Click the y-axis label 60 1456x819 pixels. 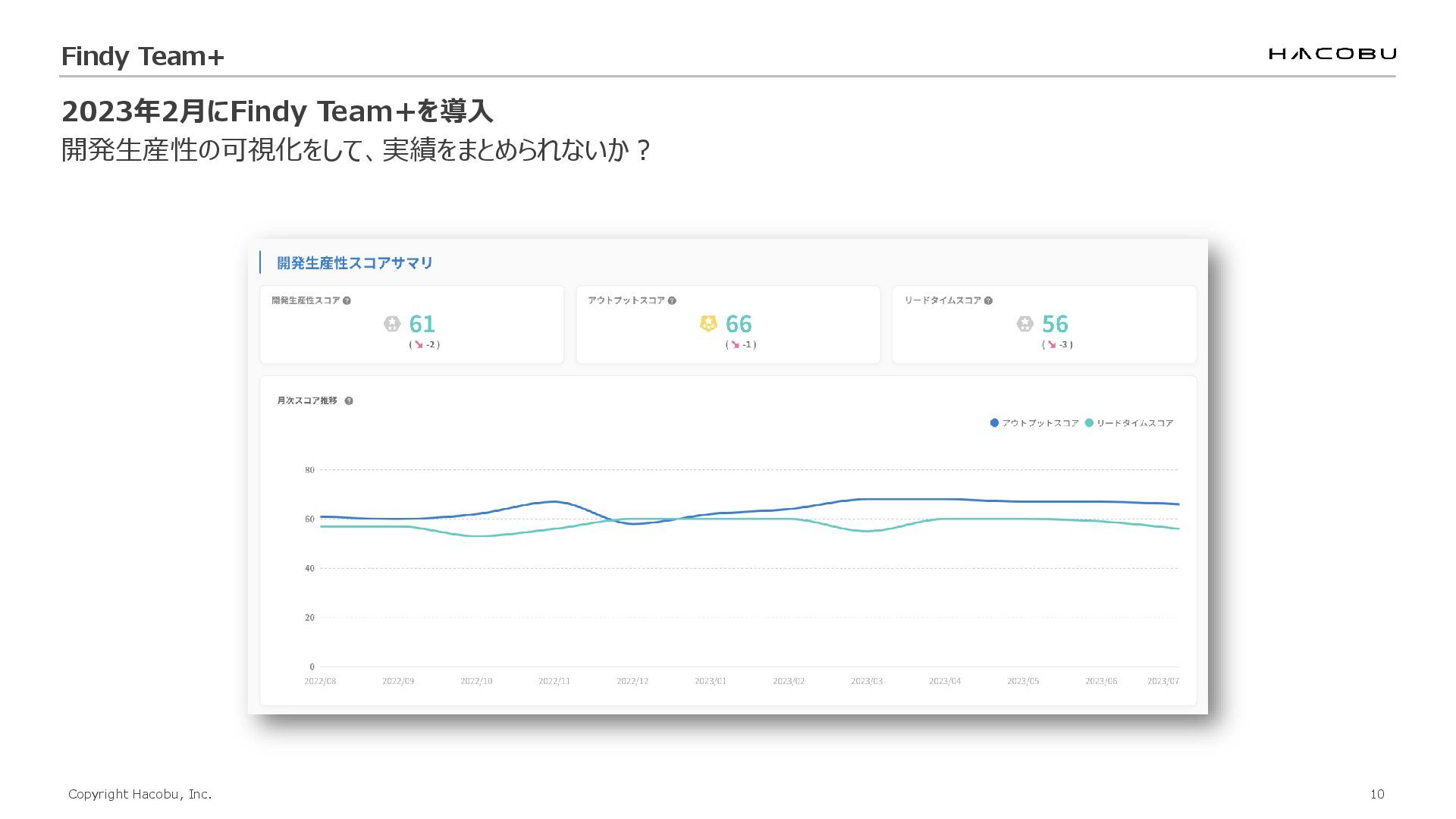pos(309,519)
